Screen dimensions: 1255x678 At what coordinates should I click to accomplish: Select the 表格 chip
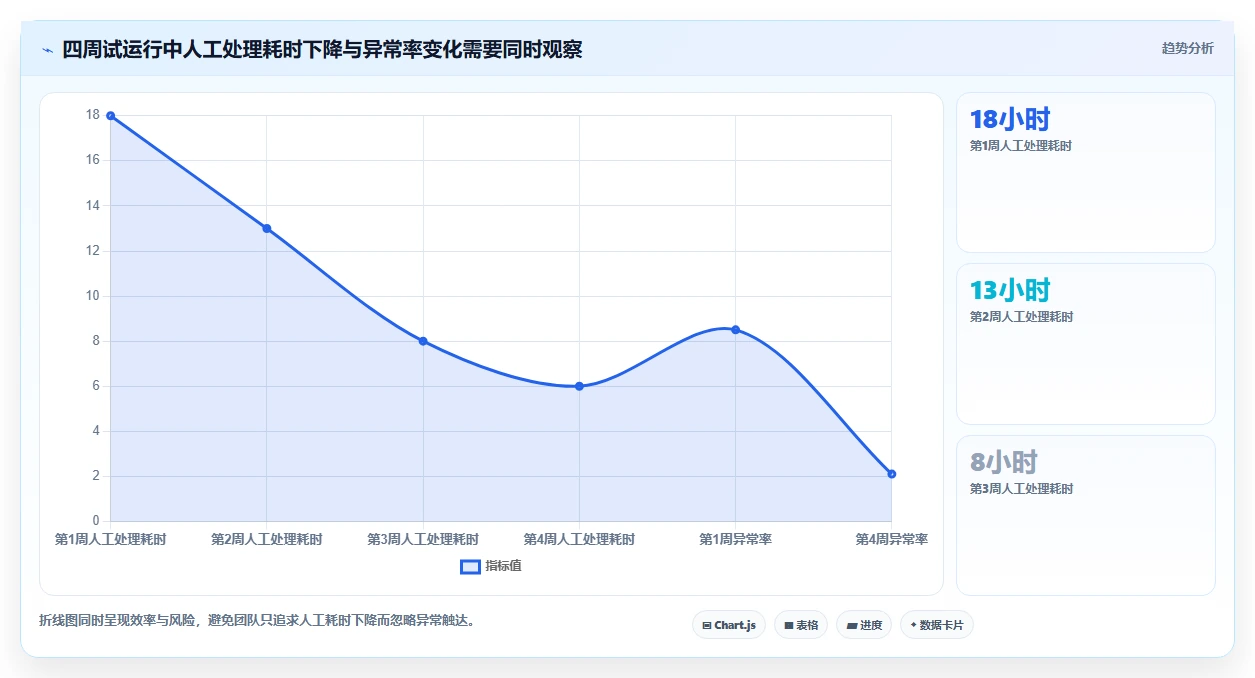coord(801,625)
